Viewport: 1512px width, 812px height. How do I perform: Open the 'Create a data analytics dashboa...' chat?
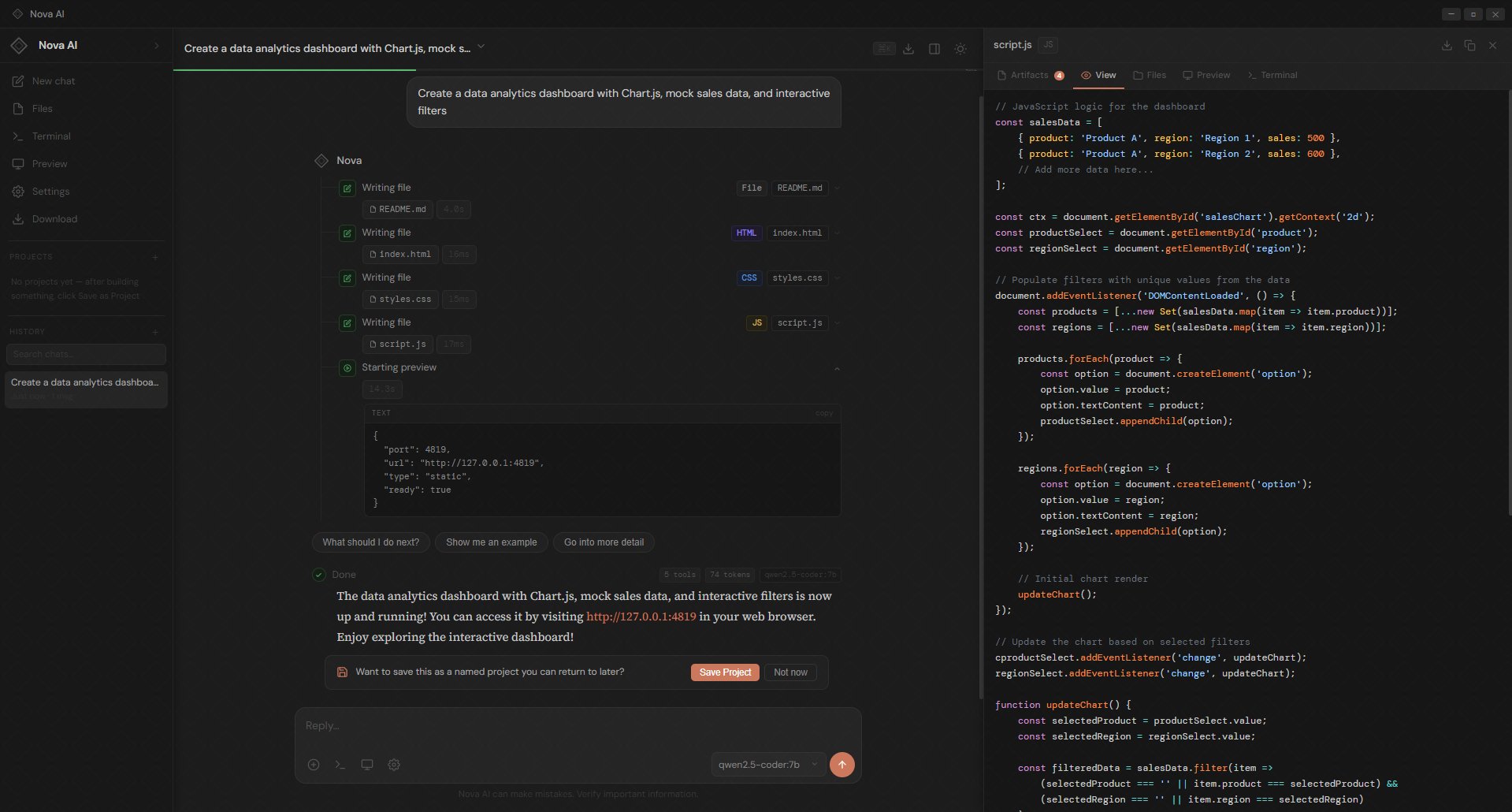click(x=87, y=389)
